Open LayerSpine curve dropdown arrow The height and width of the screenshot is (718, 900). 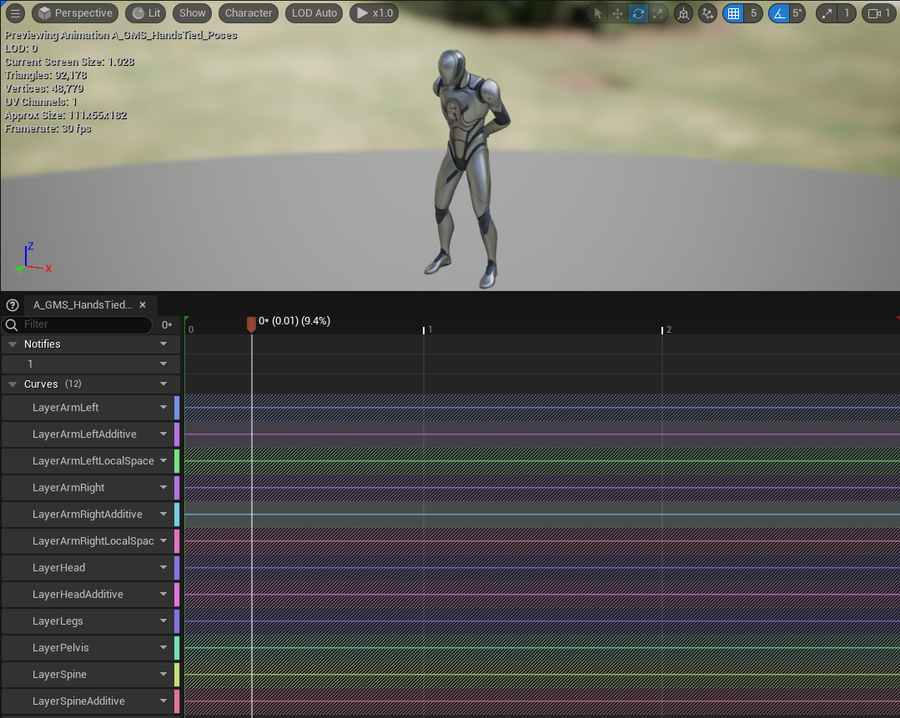point(164,674)
